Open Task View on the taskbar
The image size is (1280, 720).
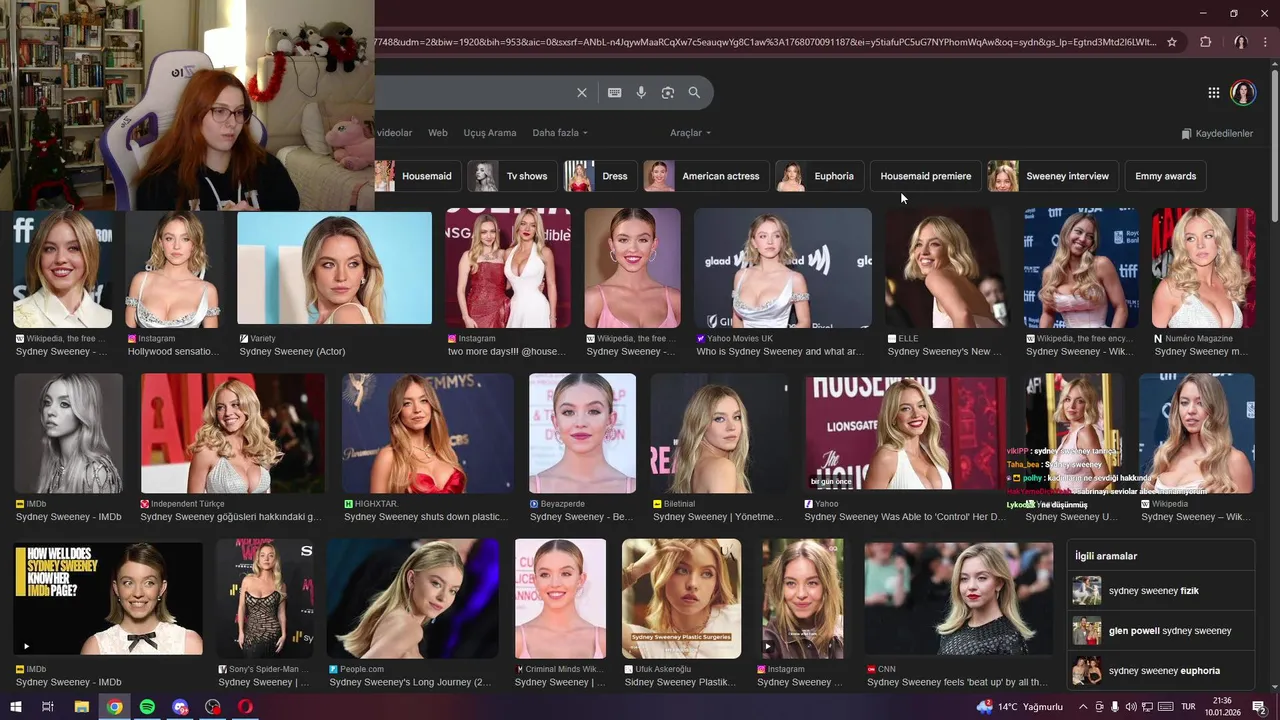47,707
